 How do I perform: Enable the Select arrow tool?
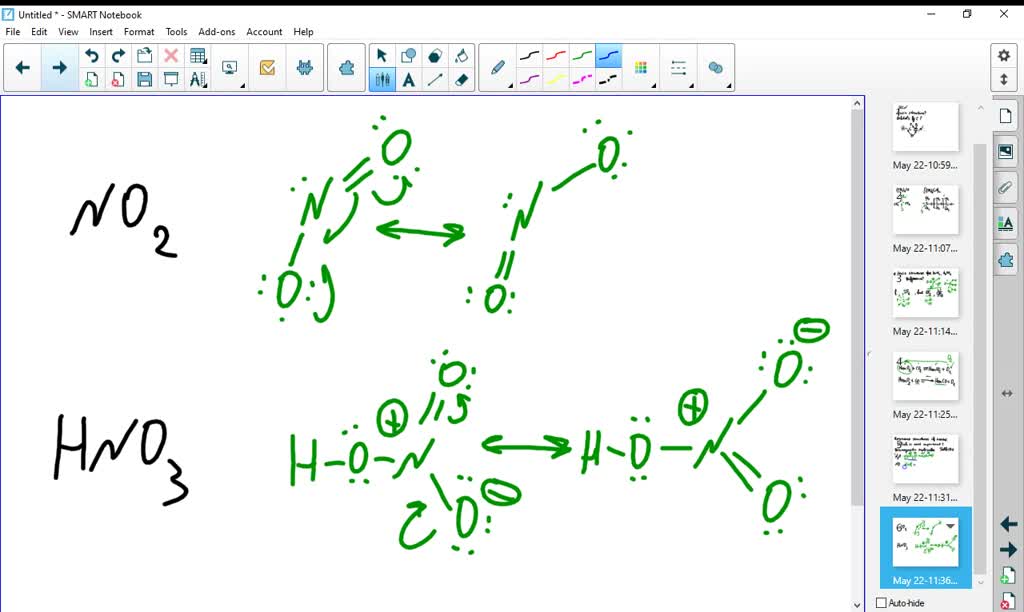pyautogui.click(x=382, y=55)
